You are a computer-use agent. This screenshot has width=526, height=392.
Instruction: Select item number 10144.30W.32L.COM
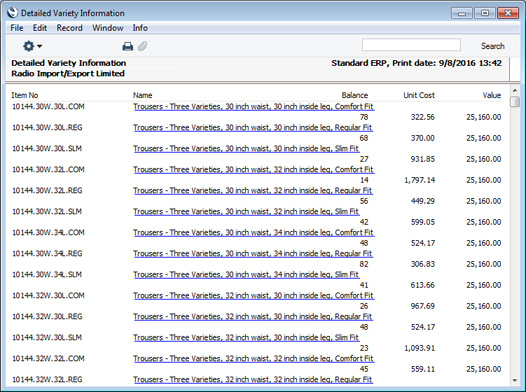tap(48, 170)
